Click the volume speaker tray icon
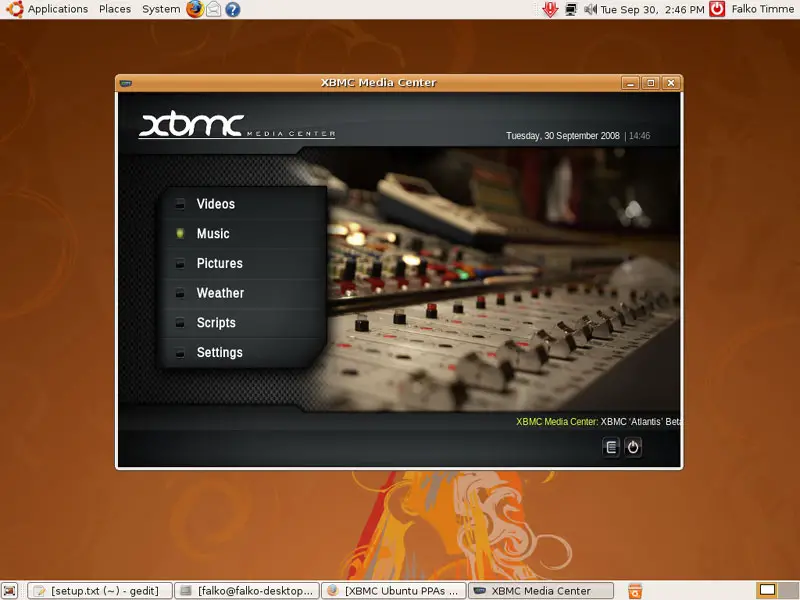Image resolution: width=800 pixels, height=600 pixels. [590, 9]
